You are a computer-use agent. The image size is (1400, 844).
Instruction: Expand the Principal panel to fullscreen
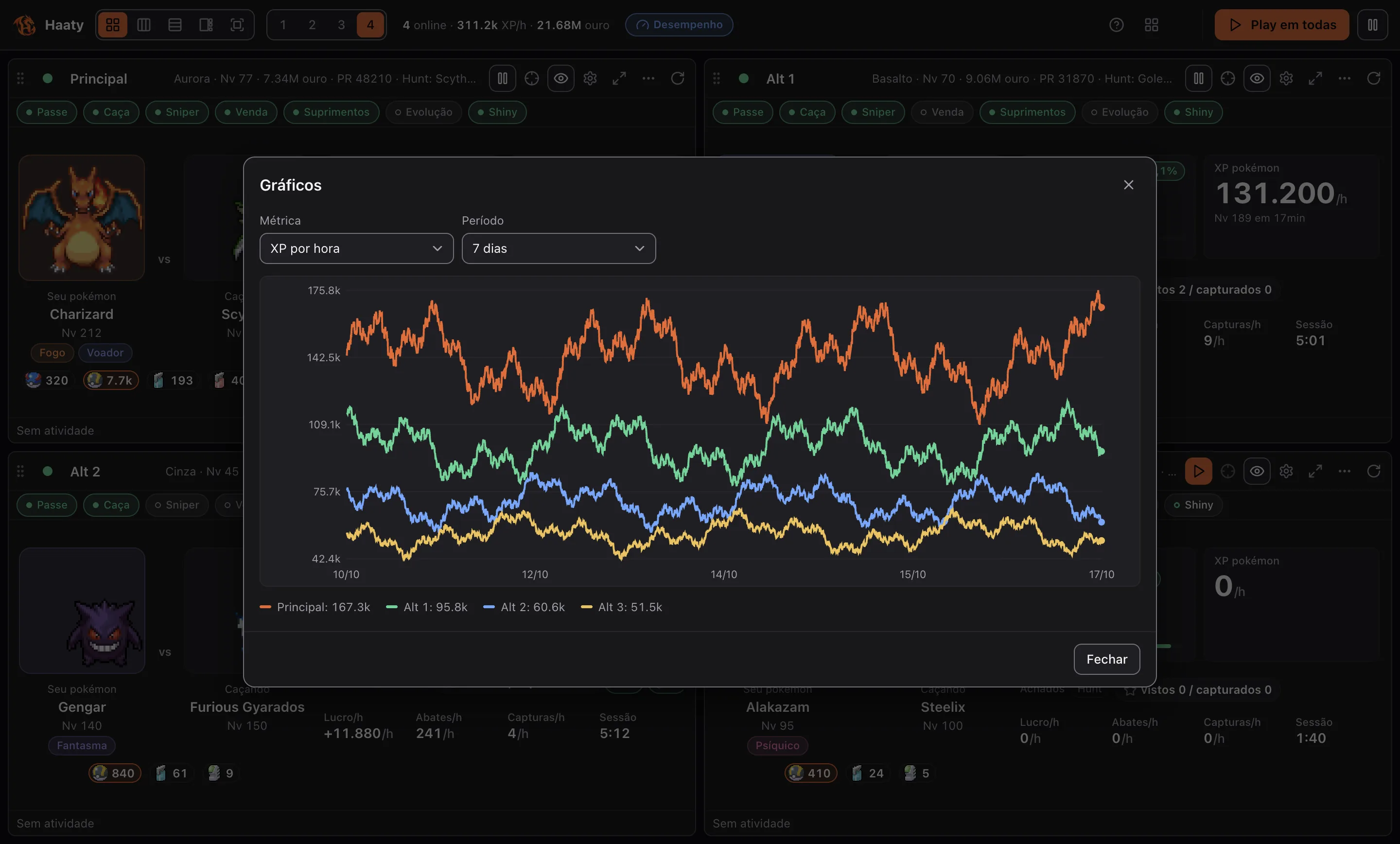pyautogui.click(x=619, y=78)
